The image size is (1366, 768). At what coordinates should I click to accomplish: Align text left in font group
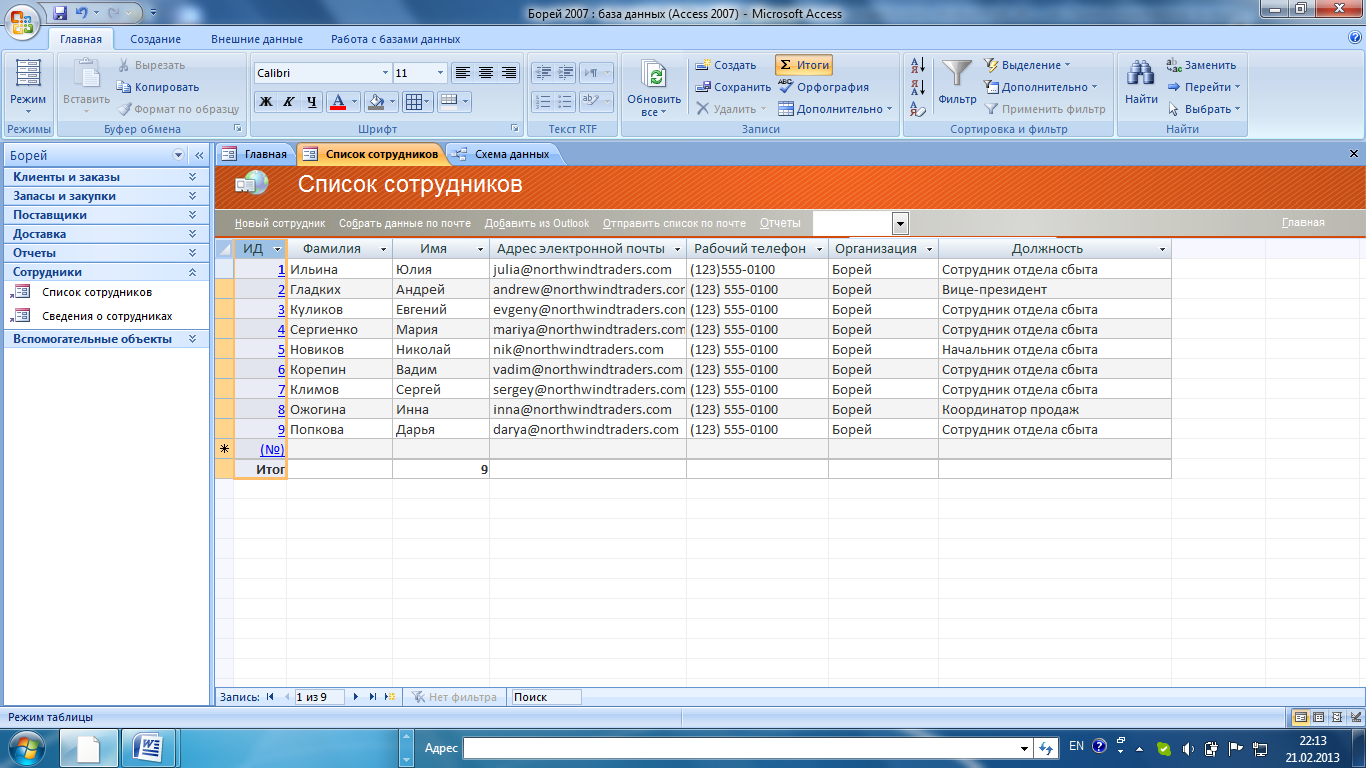pos(462,73)
